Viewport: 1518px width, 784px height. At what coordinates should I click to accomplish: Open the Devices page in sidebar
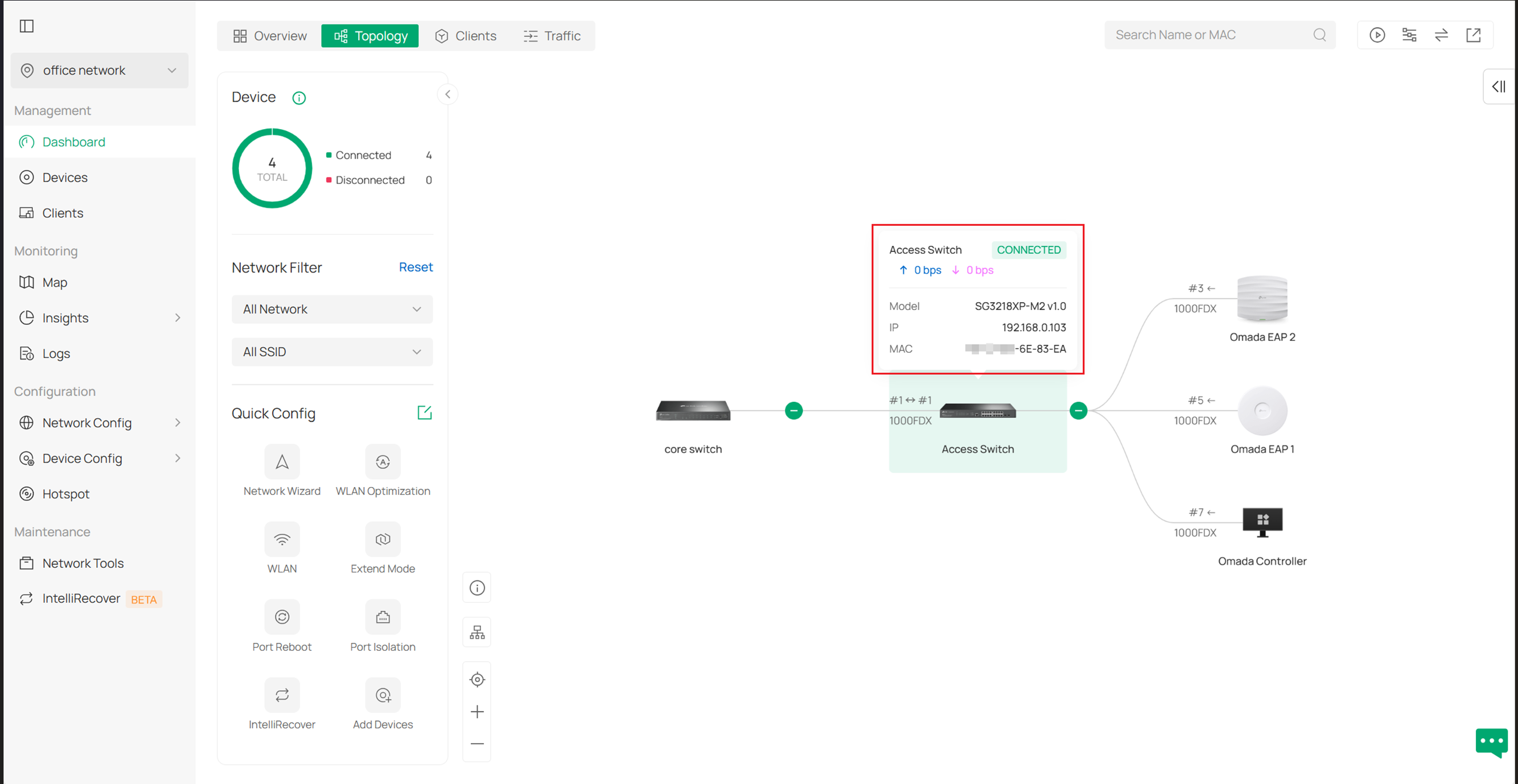click(65, 178)
